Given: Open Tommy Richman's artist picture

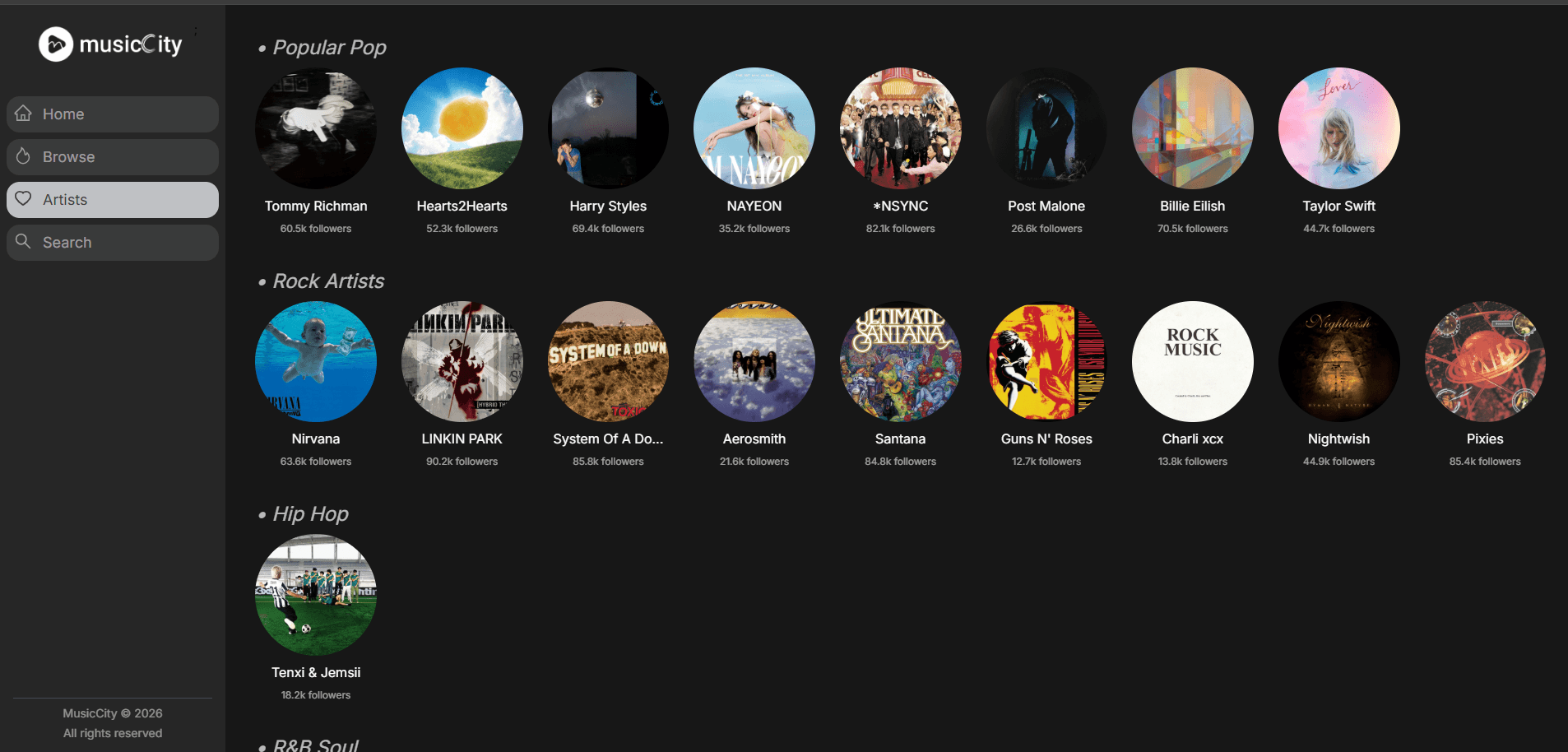Looking at the screenshot, I should (x=316, y=128).
